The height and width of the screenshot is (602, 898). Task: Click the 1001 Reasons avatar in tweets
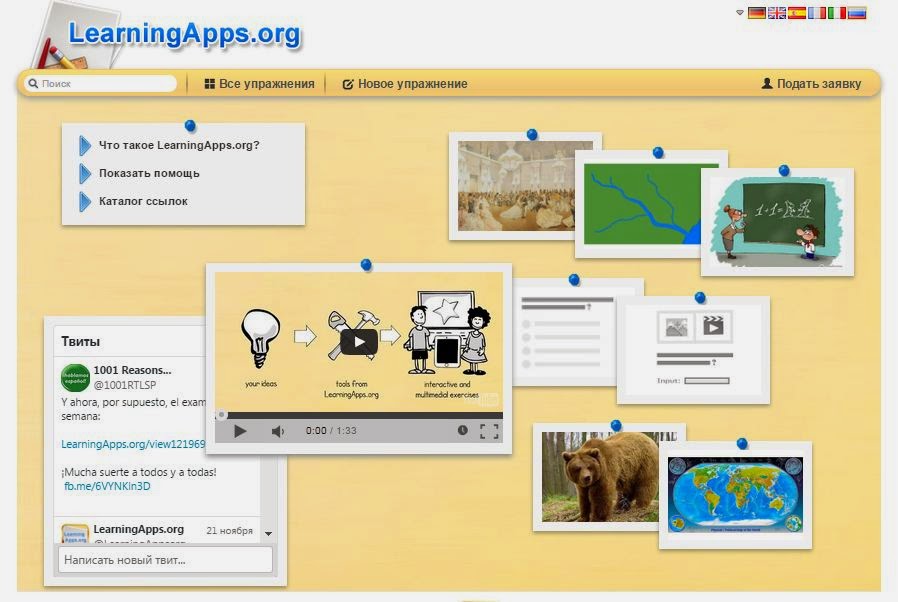click(x=76, y=377)
